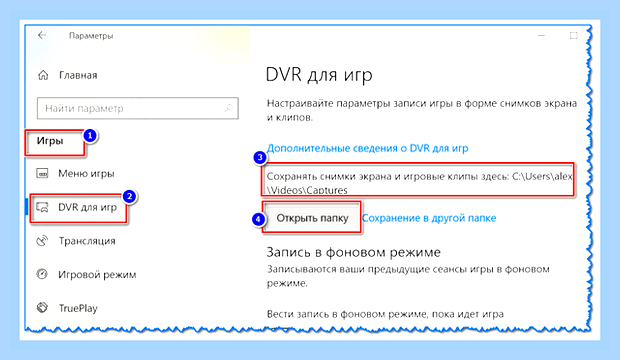The height and width of the screenshot is (360, 620).
Task: Open link Сохранение в другой папке
Action: 429,218
